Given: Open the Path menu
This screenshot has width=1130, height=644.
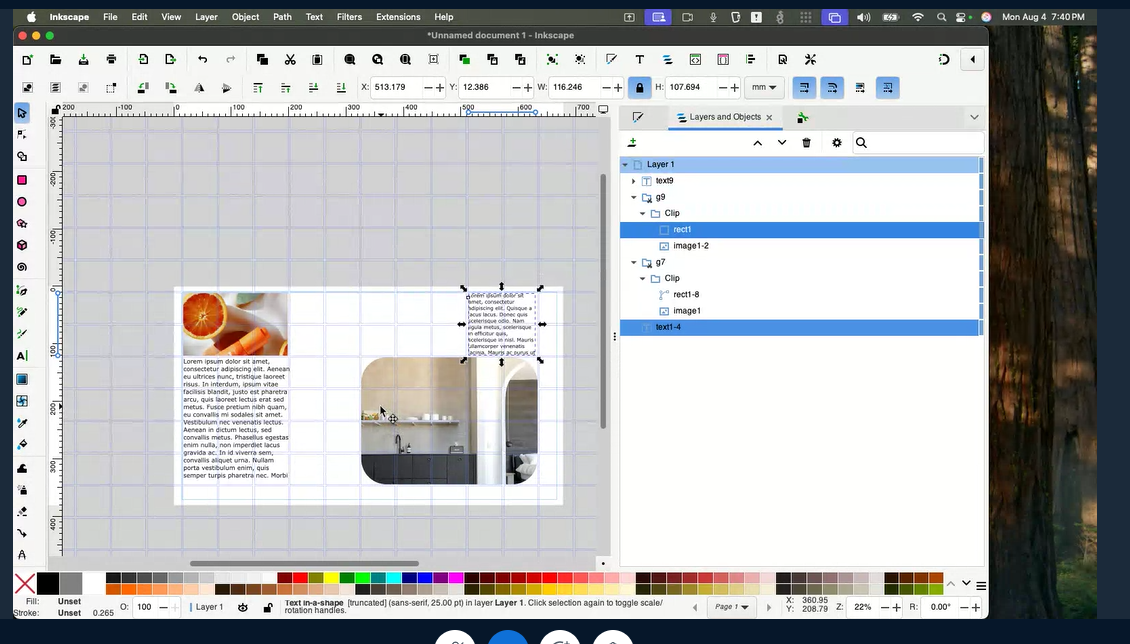Looking at the screenshot, I should pyautogui.click(x=282, y=17).
